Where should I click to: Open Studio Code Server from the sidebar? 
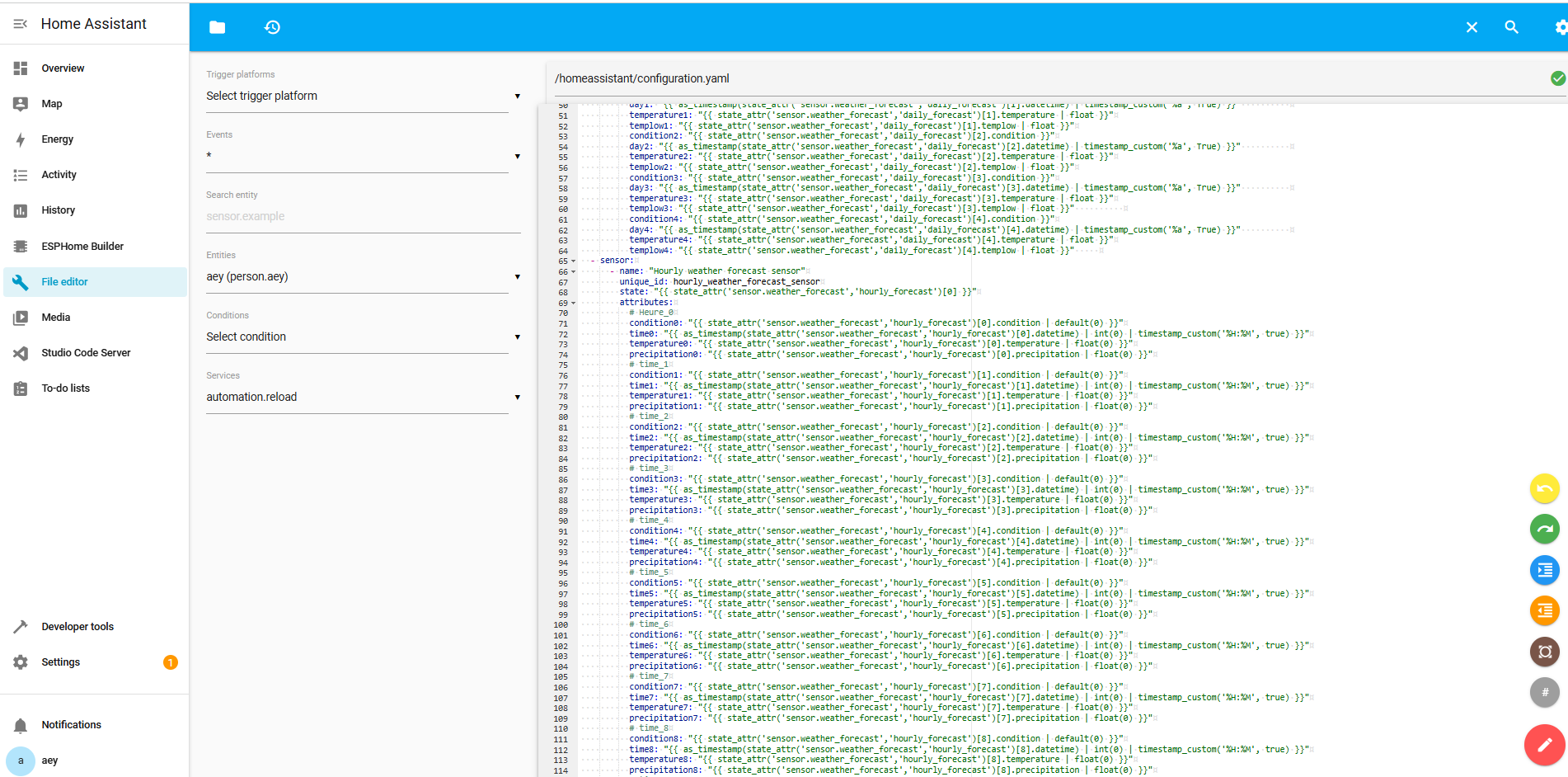coord(86,353)
